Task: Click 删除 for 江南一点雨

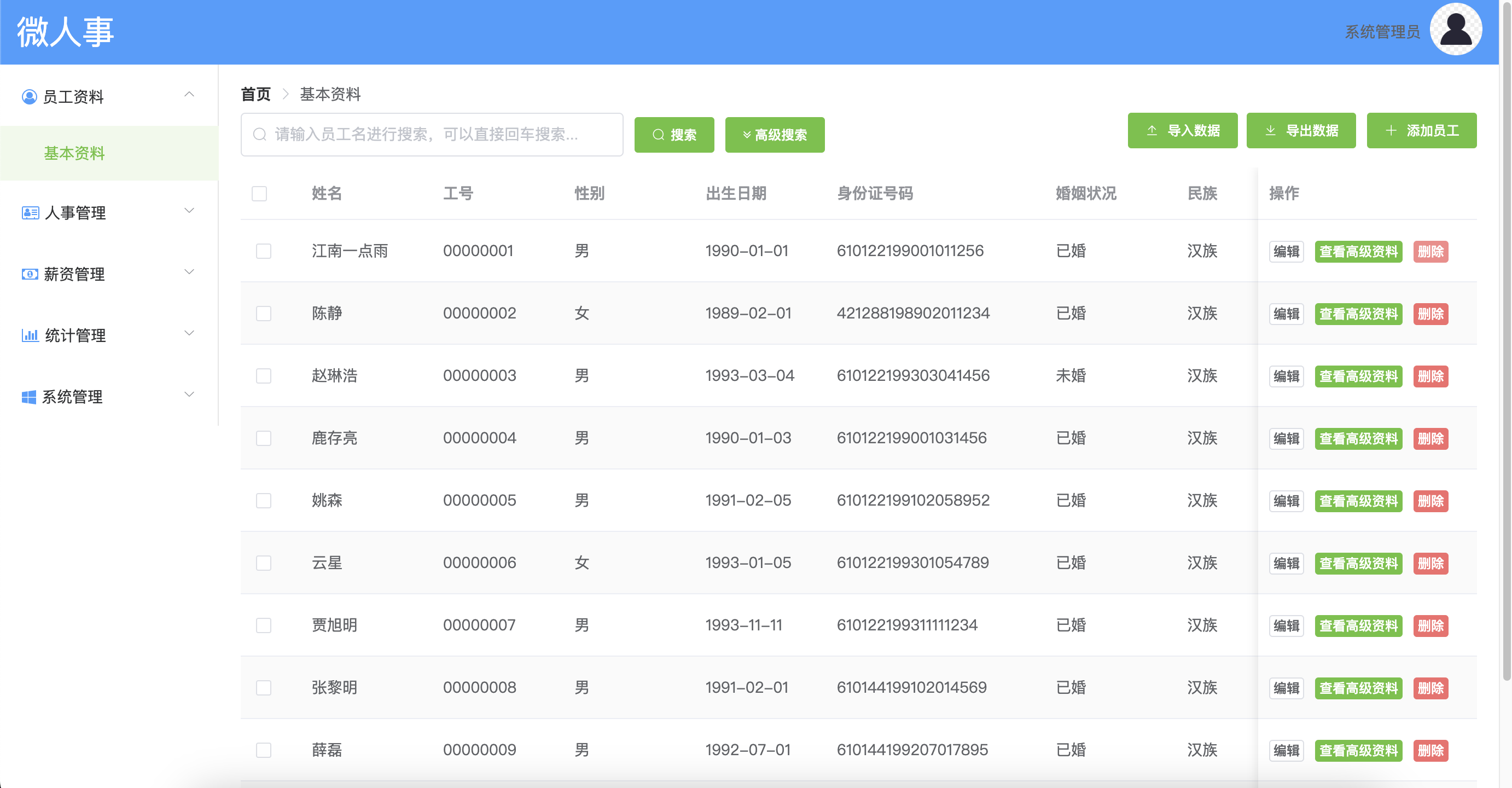Action: 1430,251
